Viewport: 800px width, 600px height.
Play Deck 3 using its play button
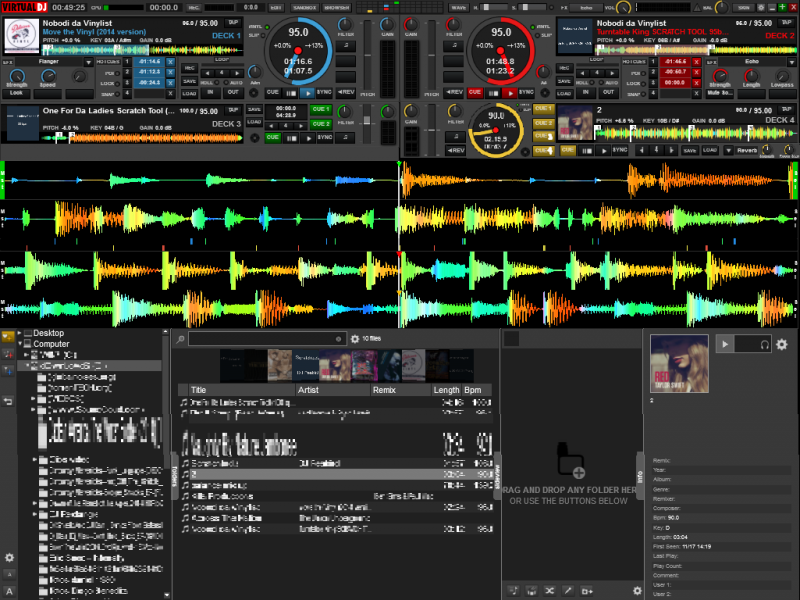pyautogui.click(x=308, y=138)
